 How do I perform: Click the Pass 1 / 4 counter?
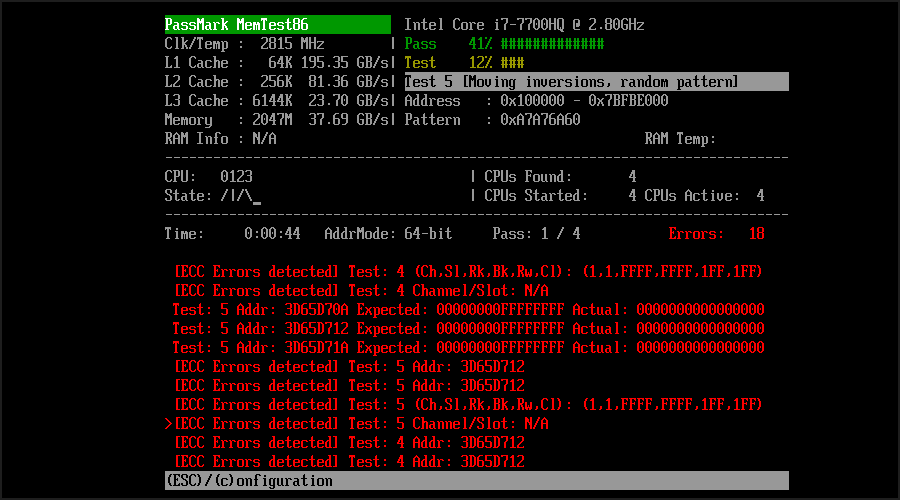536,233
